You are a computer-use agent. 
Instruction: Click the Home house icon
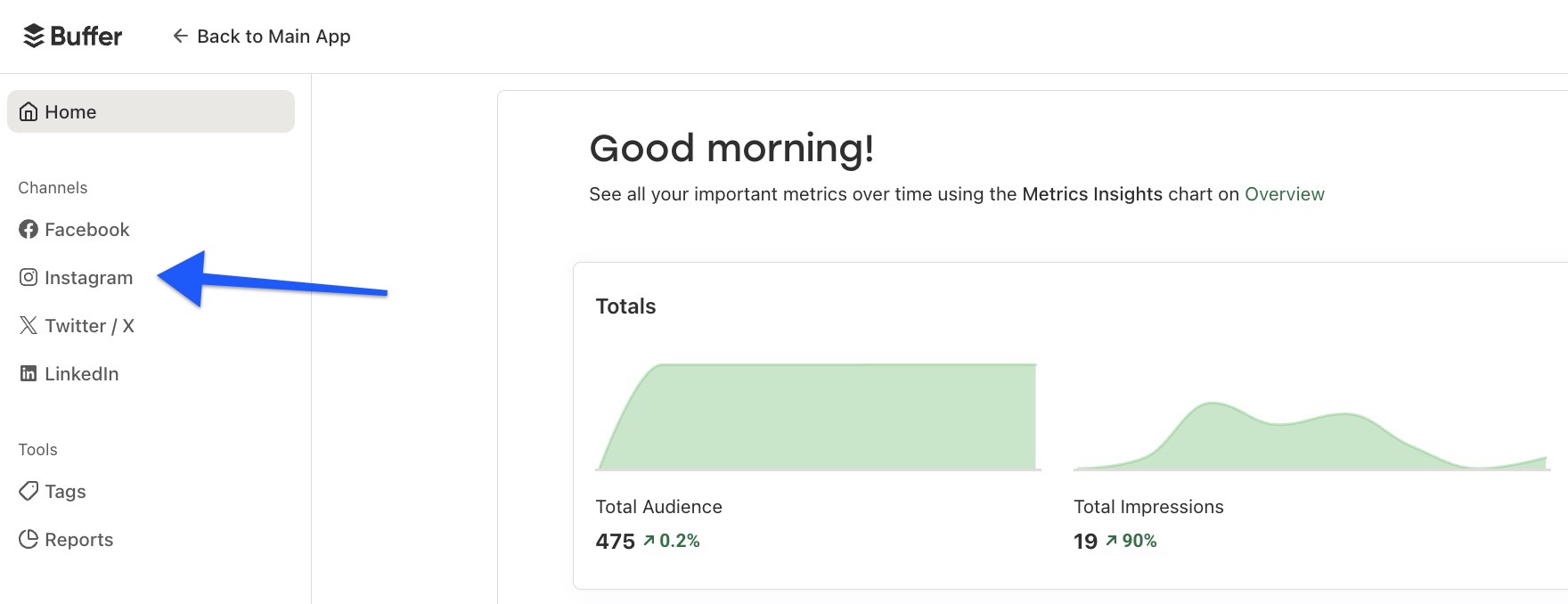click(x=29, y=112)
